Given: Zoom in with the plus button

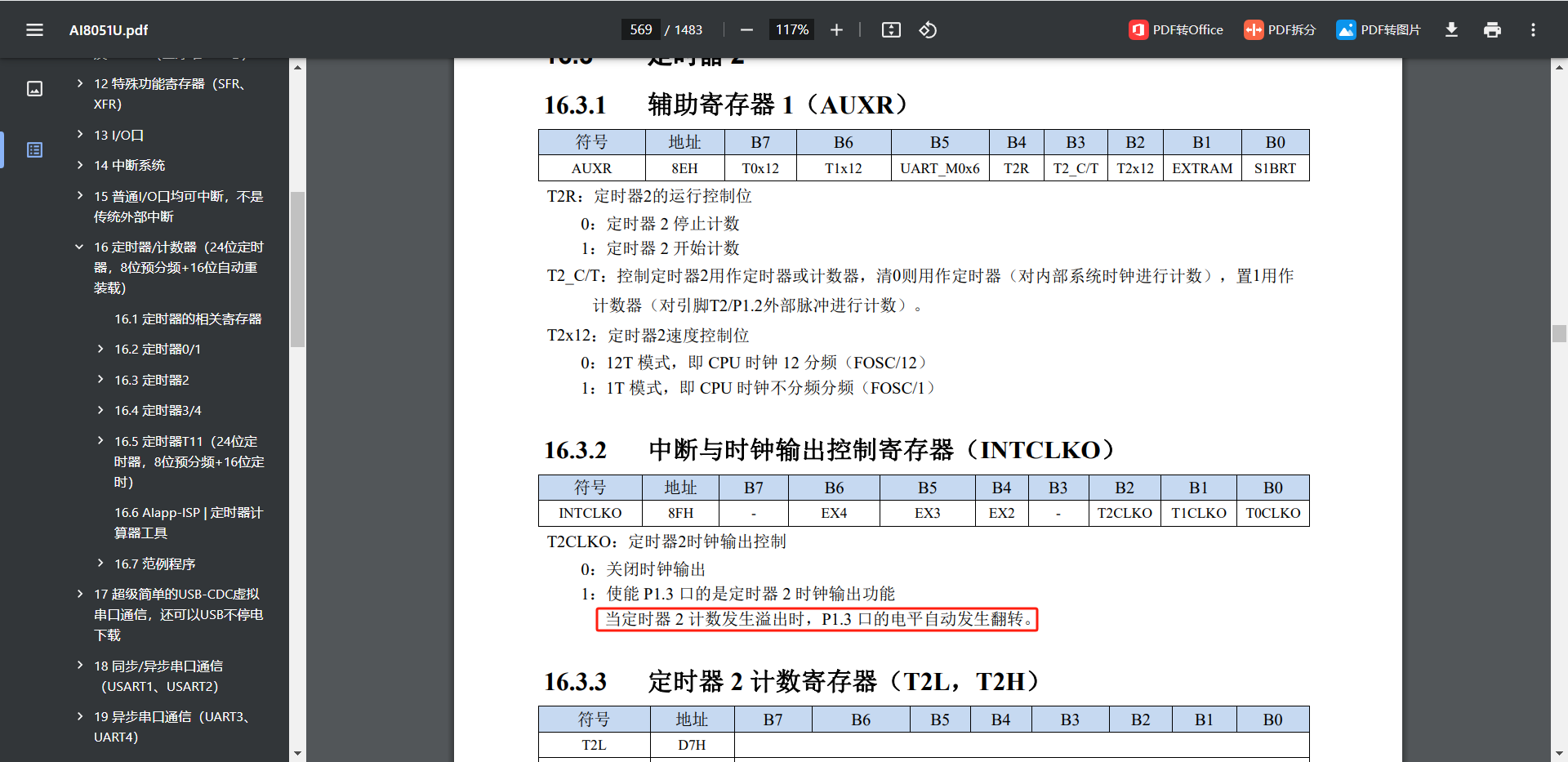Looking at the screenshot, I should [x=836, y=30].
